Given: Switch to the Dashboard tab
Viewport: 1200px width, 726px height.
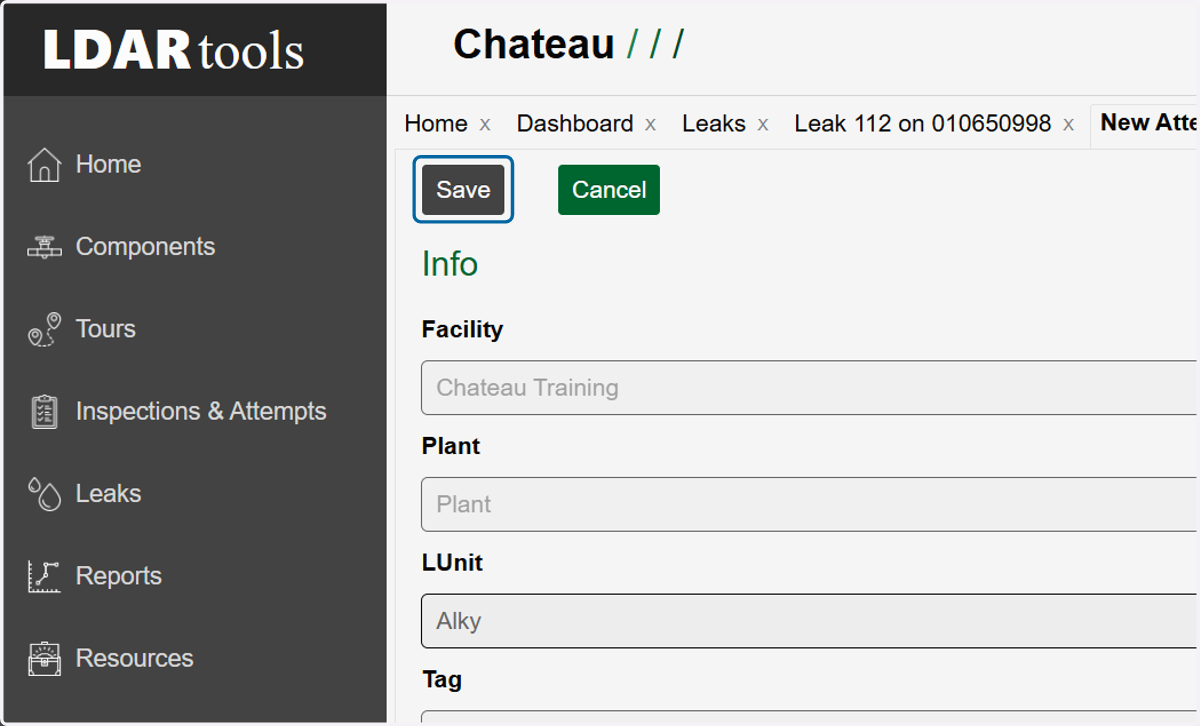Looking at the screenshot, I should 575,124.
